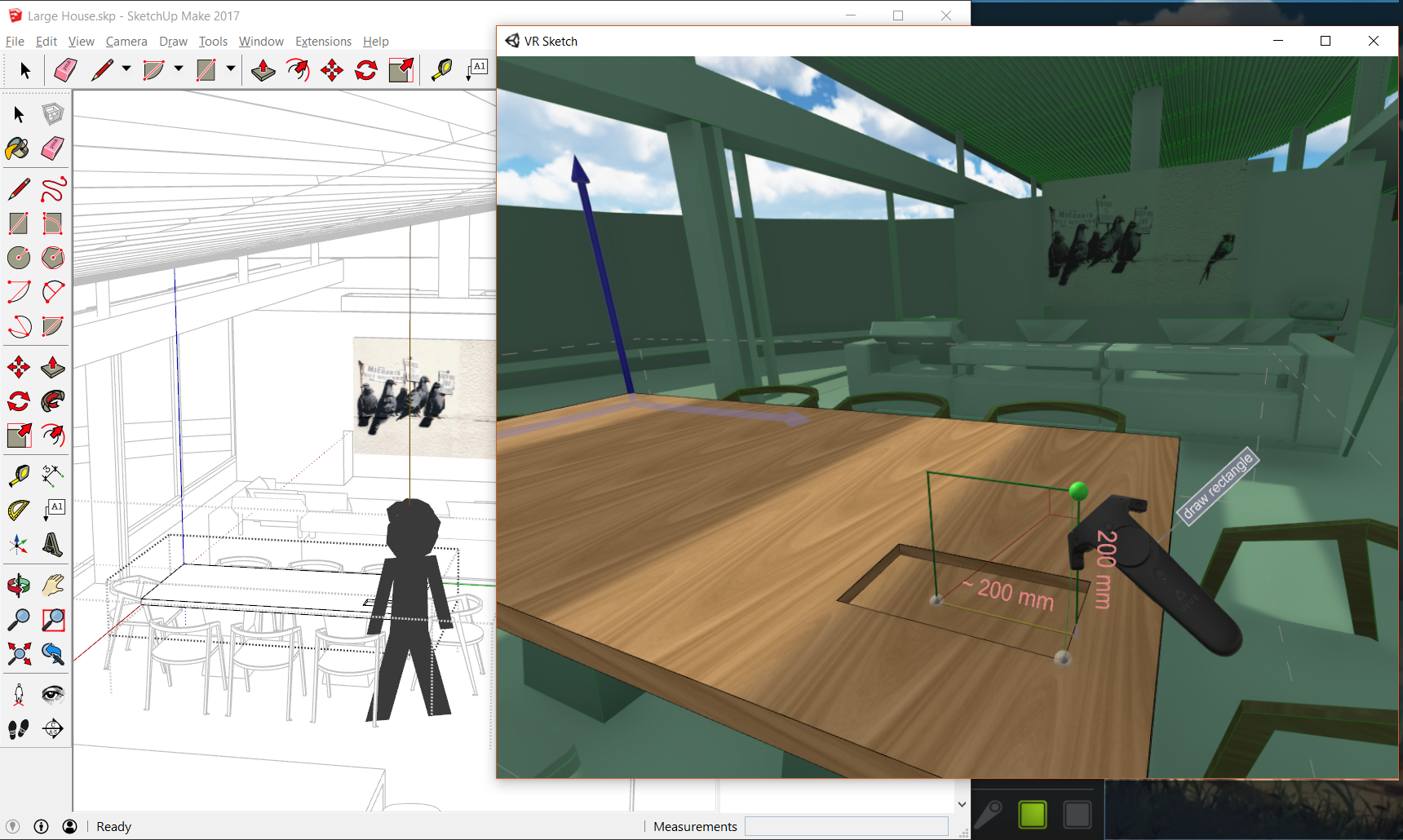The image size is (1403, 840).
Task: Toggle the microphone in the VR Sketch panel
Action: 992,814
